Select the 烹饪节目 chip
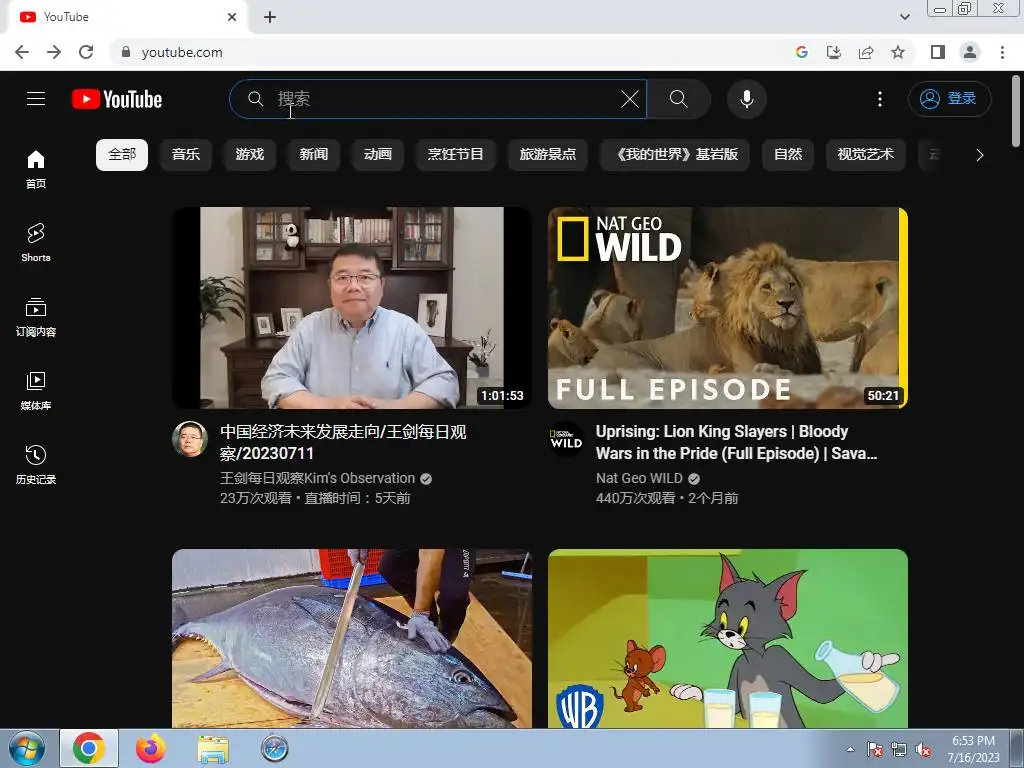The image size is (1024, 768). coord(455,155)
